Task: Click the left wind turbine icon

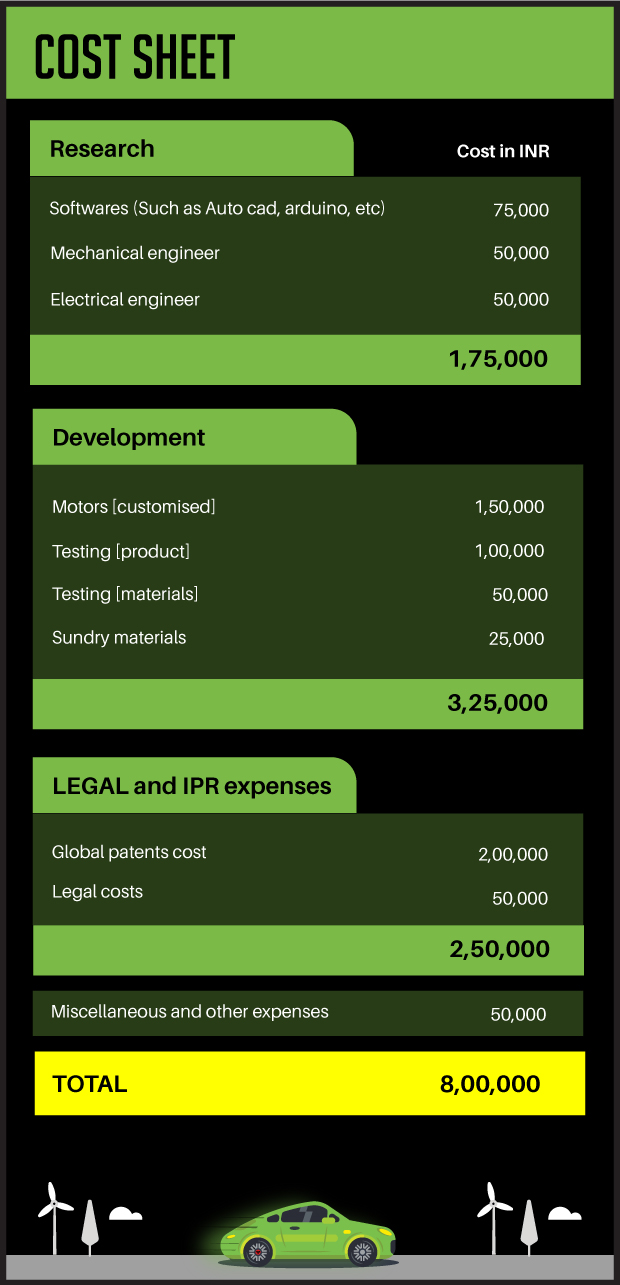Action: click(55, 1212)
